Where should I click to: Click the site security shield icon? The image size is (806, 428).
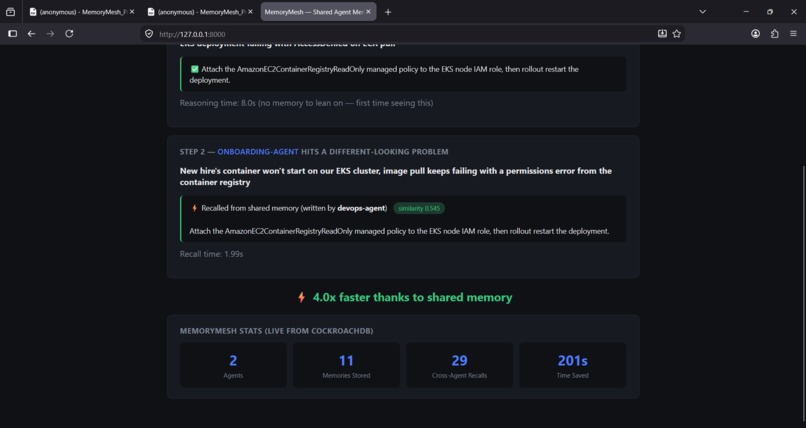coord(149,34)
